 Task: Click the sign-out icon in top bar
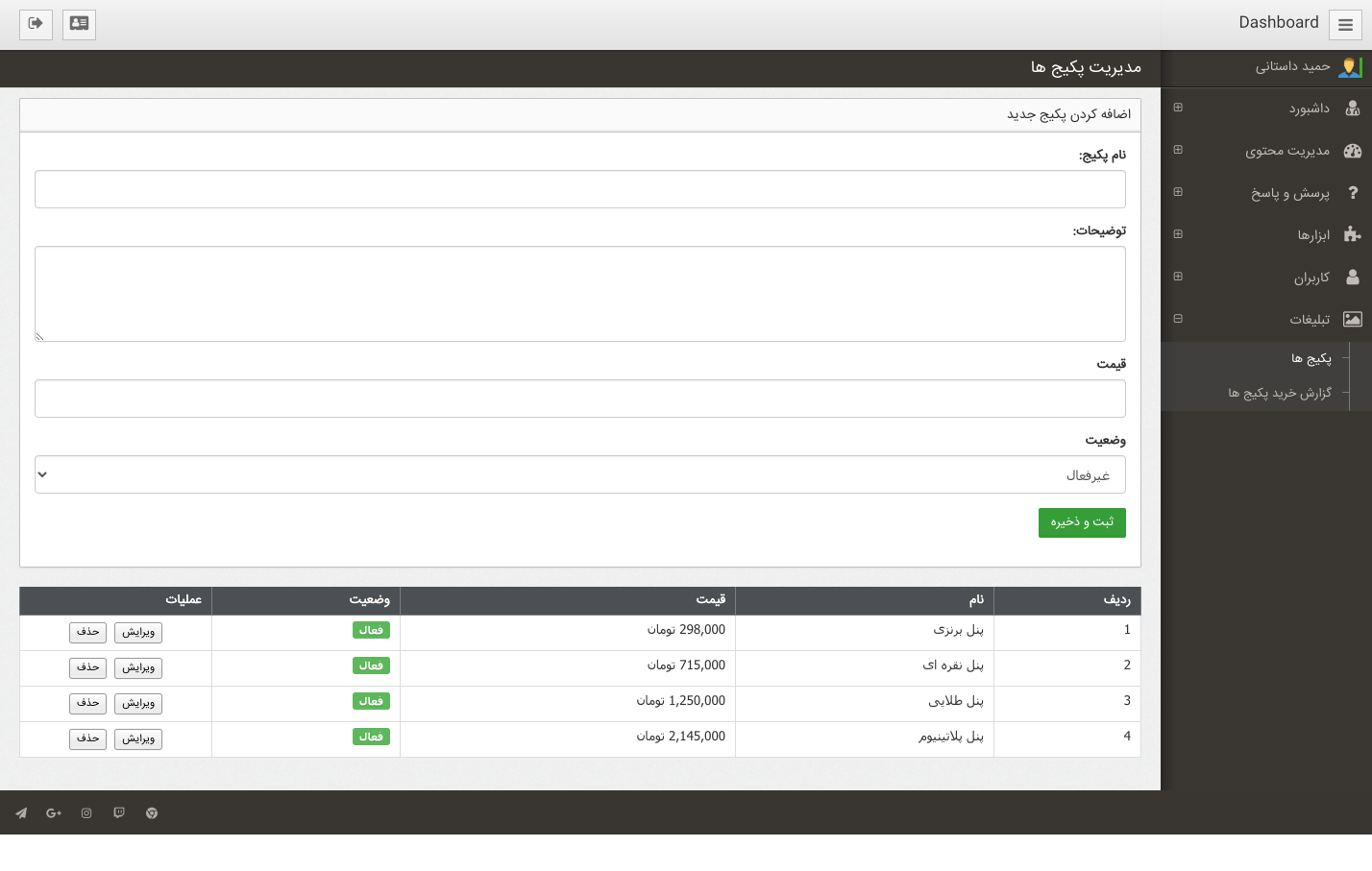coord(36,24)
